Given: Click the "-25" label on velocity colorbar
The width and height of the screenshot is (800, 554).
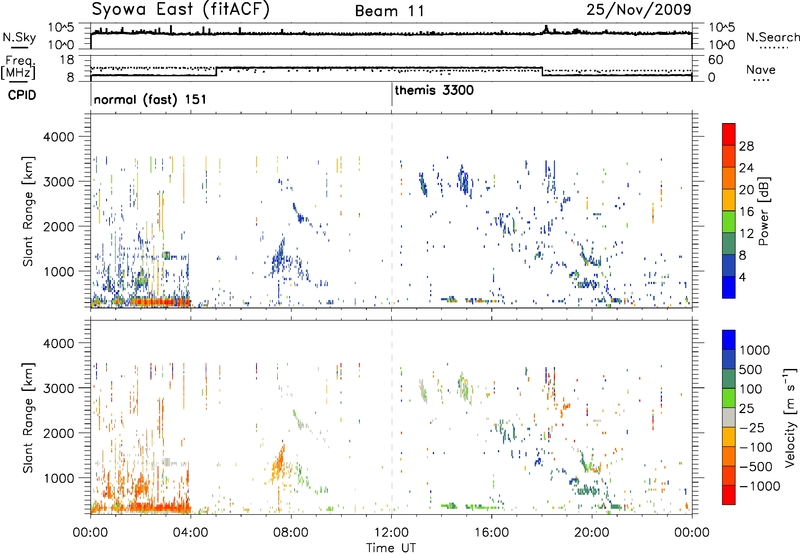Looking at the screenshot, I should click(752, 428).
